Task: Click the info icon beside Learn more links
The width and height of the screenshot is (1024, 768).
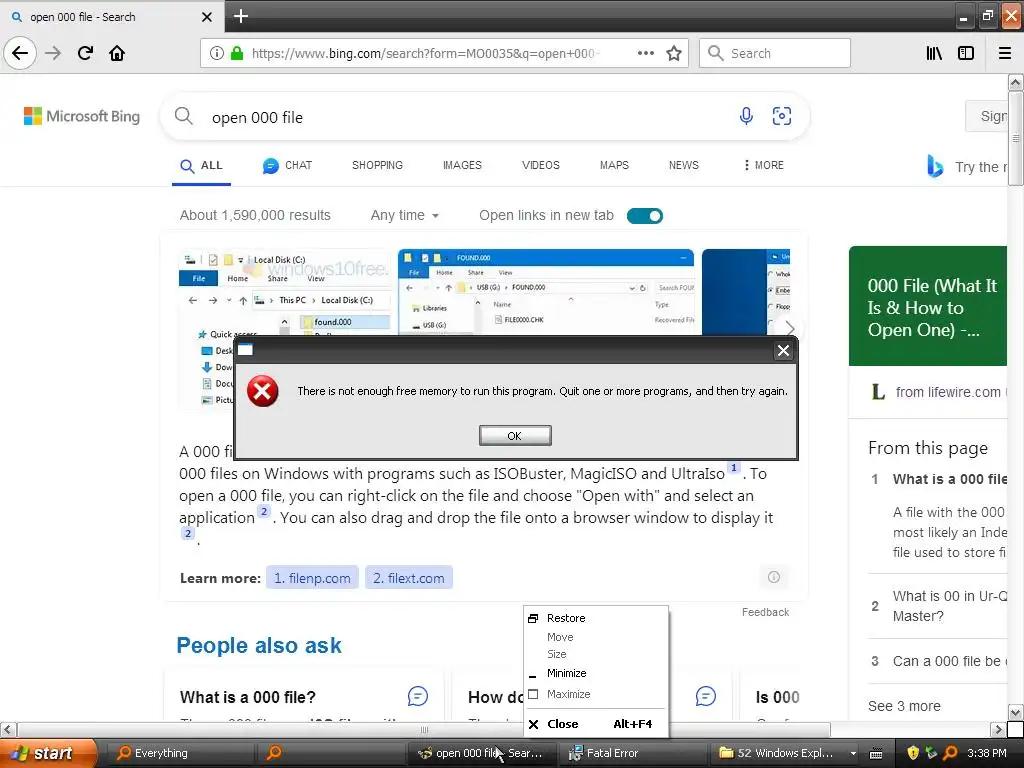Action: (774, 577)
